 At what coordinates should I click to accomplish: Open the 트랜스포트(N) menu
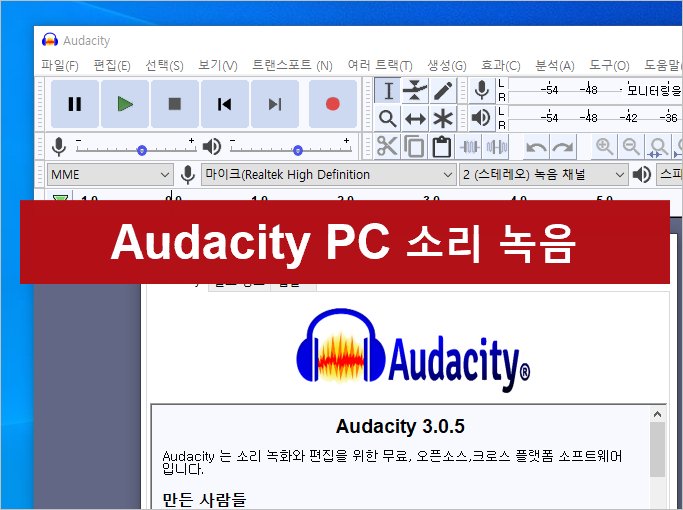coord(292,65)
